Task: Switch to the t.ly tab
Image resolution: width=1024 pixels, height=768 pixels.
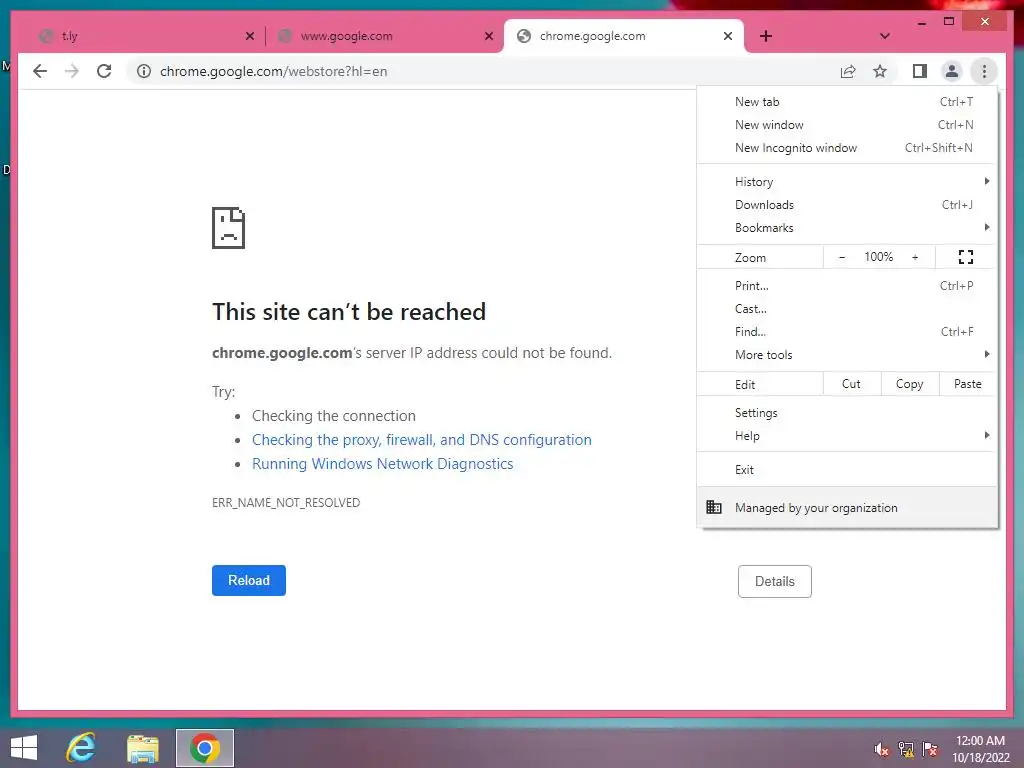Action: (x=142, y=36)
